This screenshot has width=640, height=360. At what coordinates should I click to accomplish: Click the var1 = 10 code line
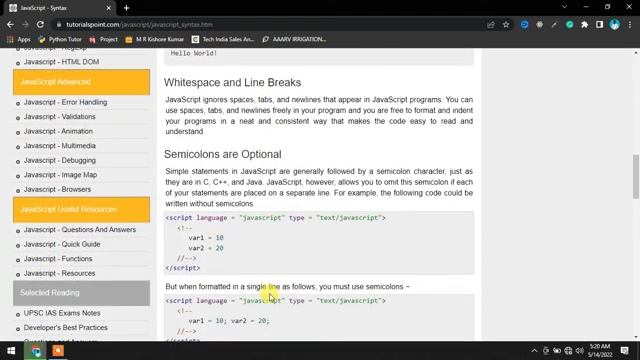206,238
